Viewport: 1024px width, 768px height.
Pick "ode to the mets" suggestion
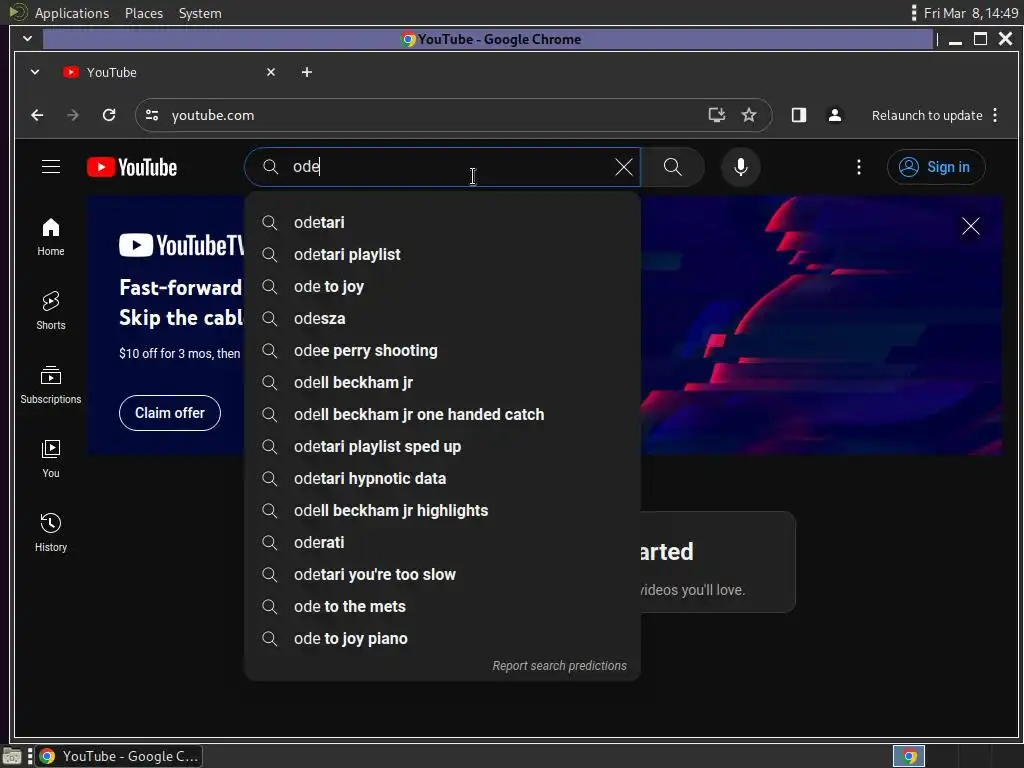443,607
